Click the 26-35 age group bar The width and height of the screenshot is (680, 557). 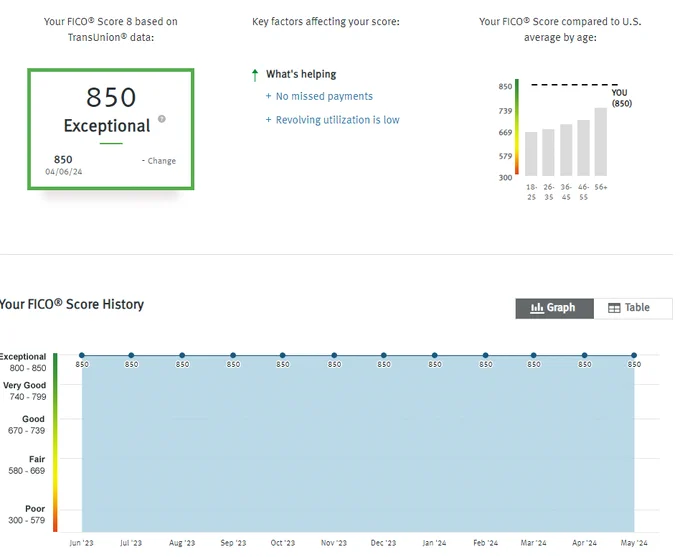pyautogui.click(x=548, y=152)
